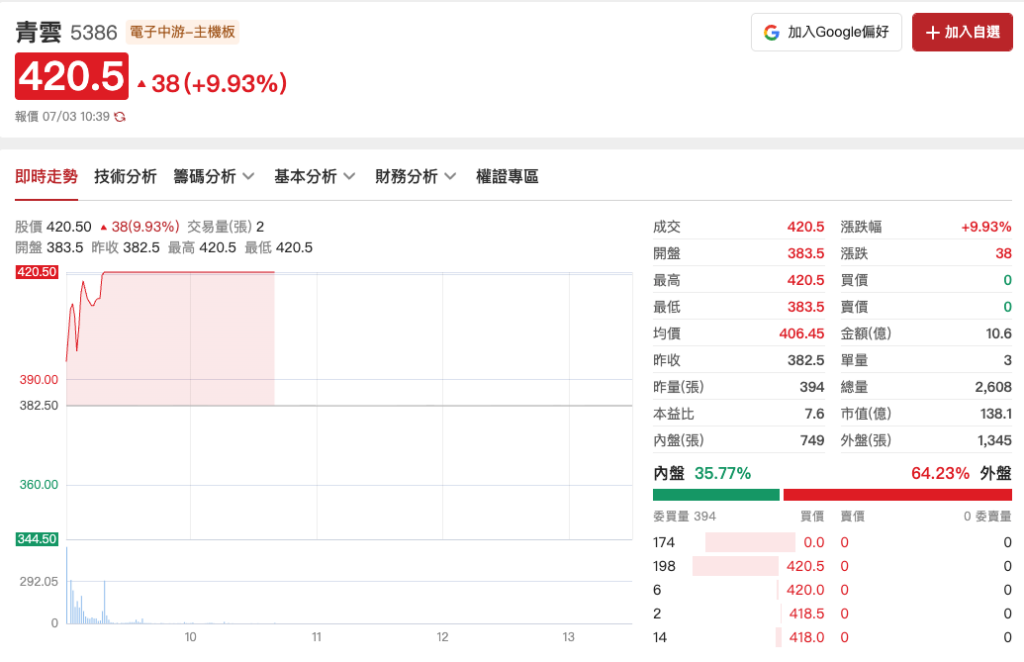The width and height of the screenshot is (1024, 662).
Task: Click the 64.23% 外盤 value
Action: tap(940, 473)
